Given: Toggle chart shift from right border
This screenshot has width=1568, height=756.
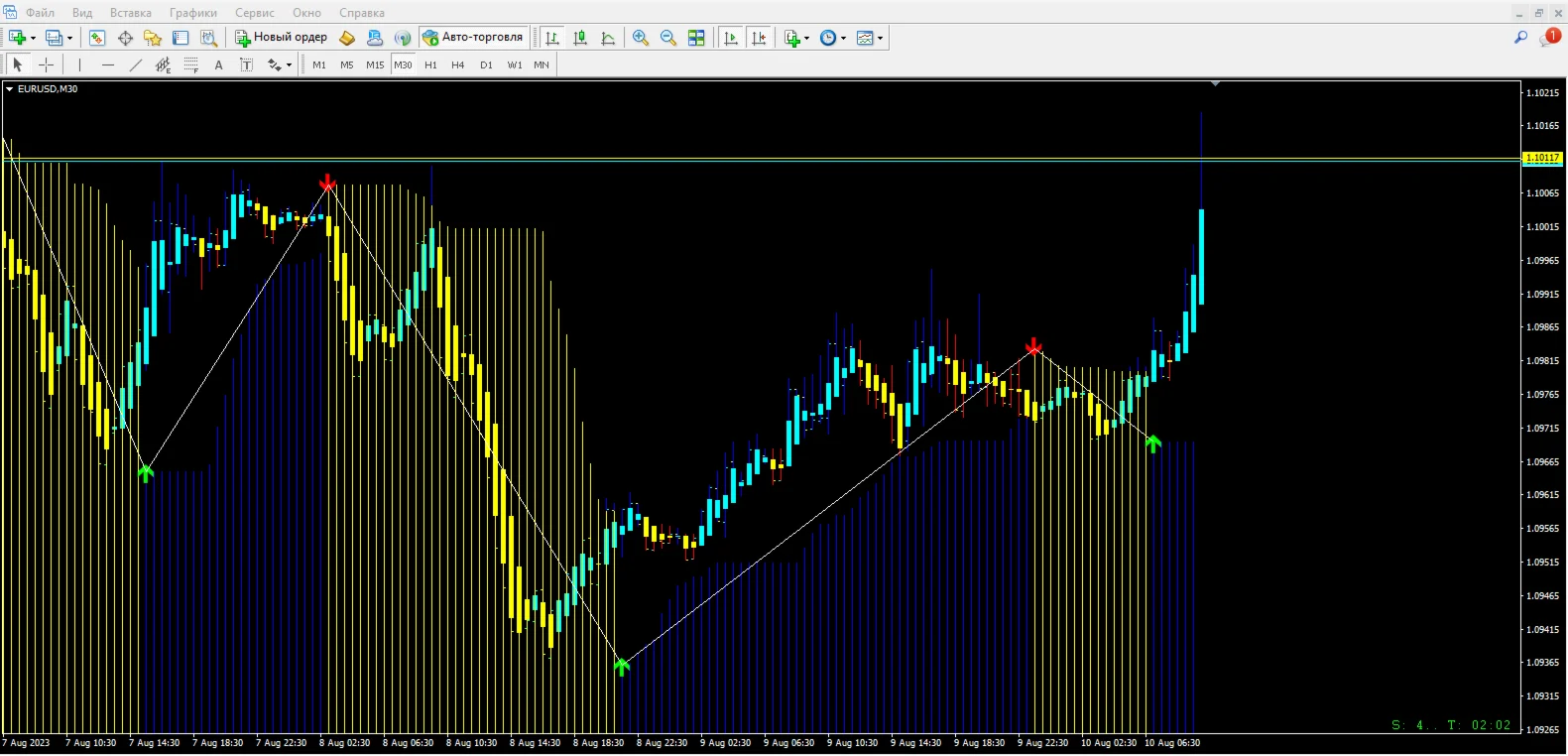Looking at the screenshot, I should (759, 38).
